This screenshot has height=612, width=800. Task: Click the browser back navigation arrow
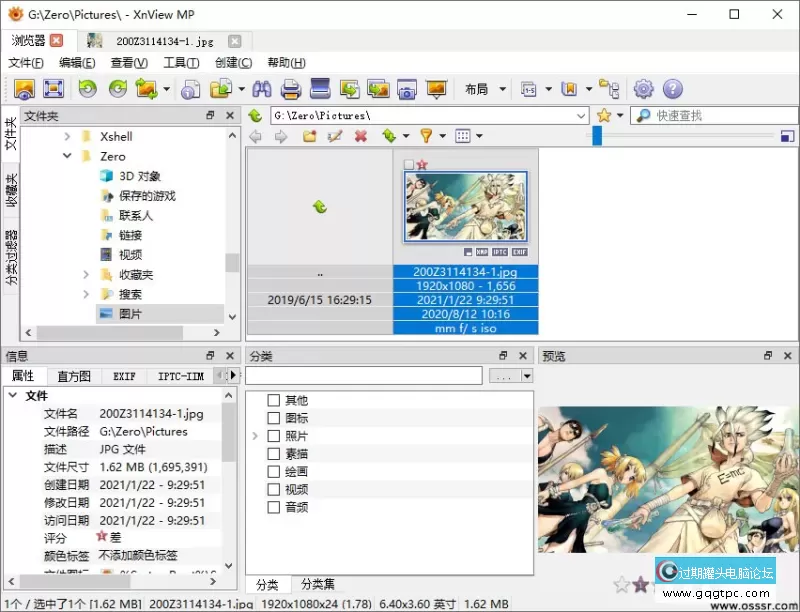257,136
